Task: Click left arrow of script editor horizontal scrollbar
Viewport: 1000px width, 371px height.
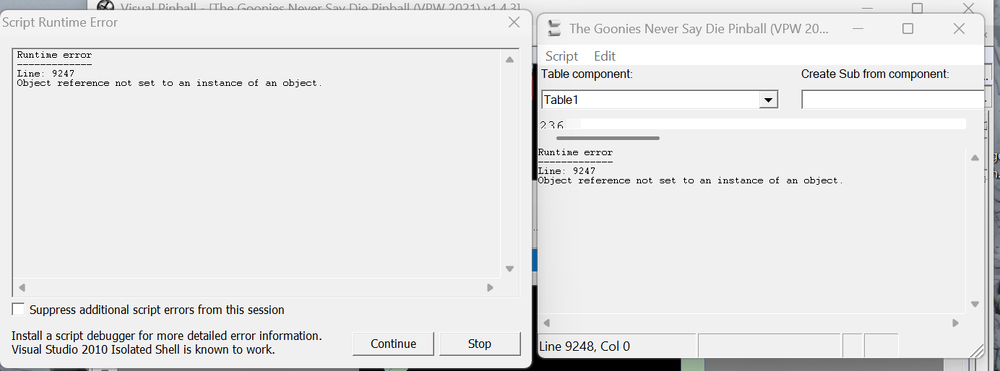Action: (x=546, y=323)
